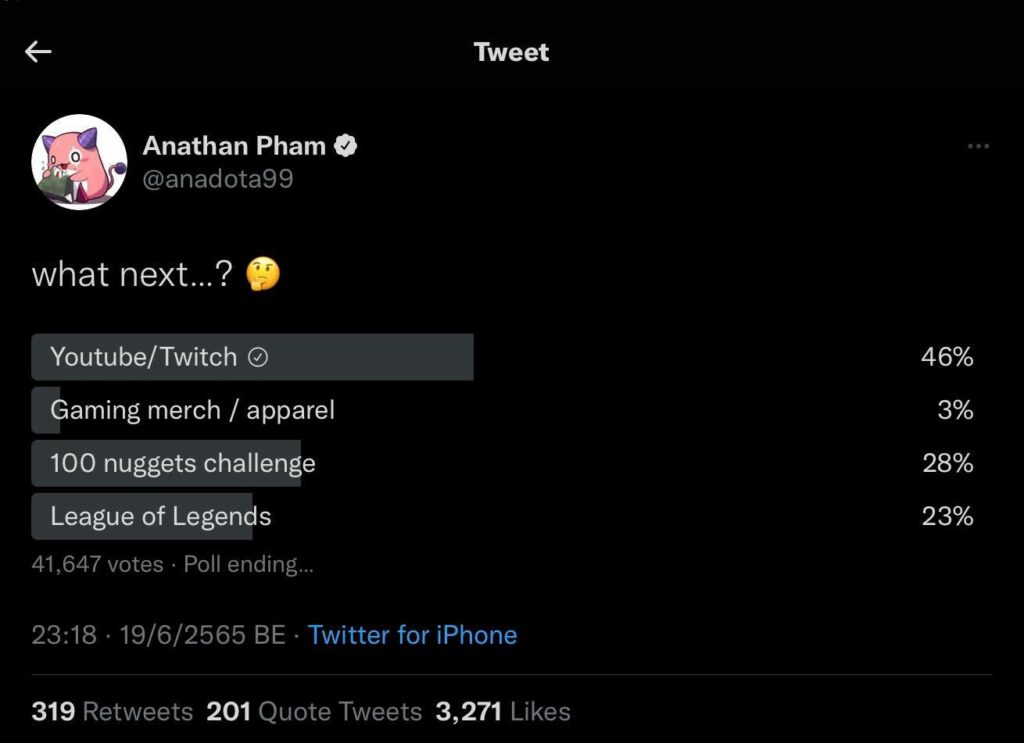Select the Gaming merch / apparel option
1024x743 pixels.
pos(192,410)
